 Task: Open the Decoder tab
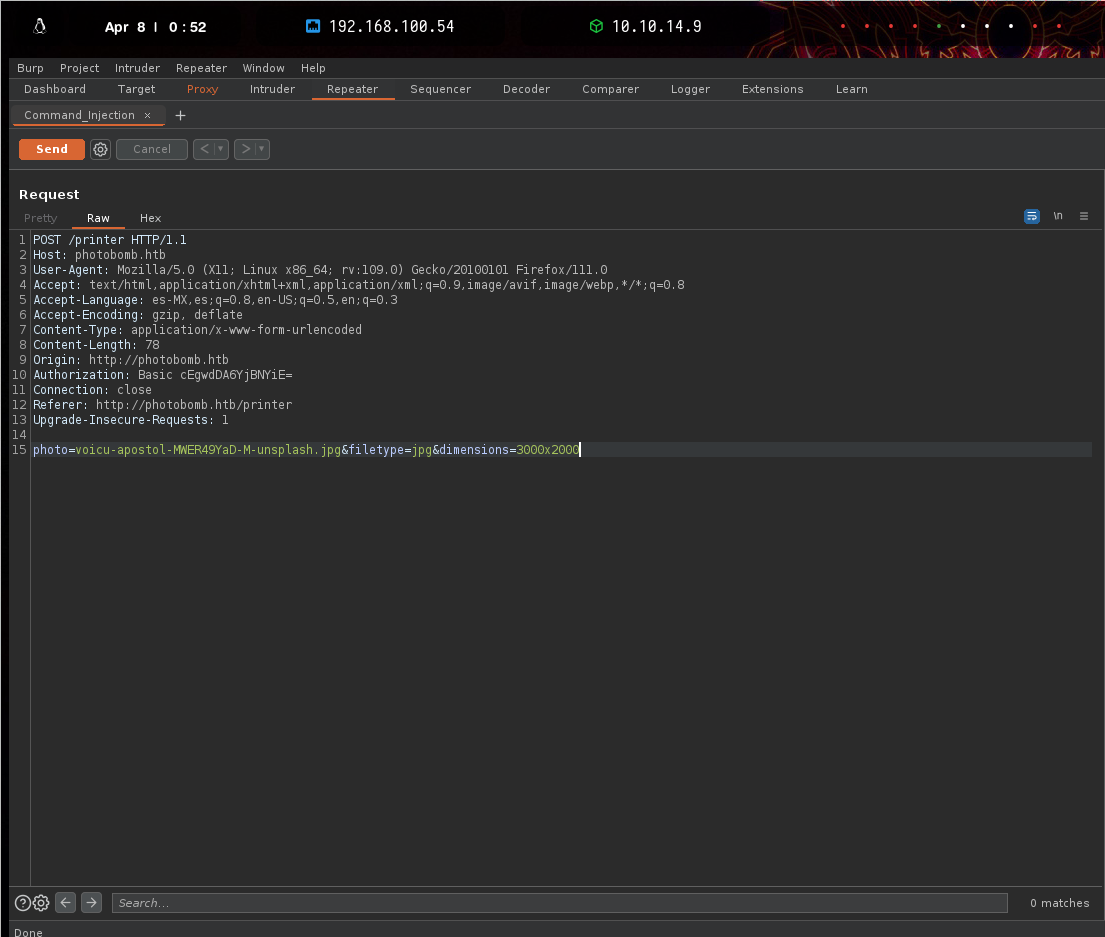click(526, 89)
